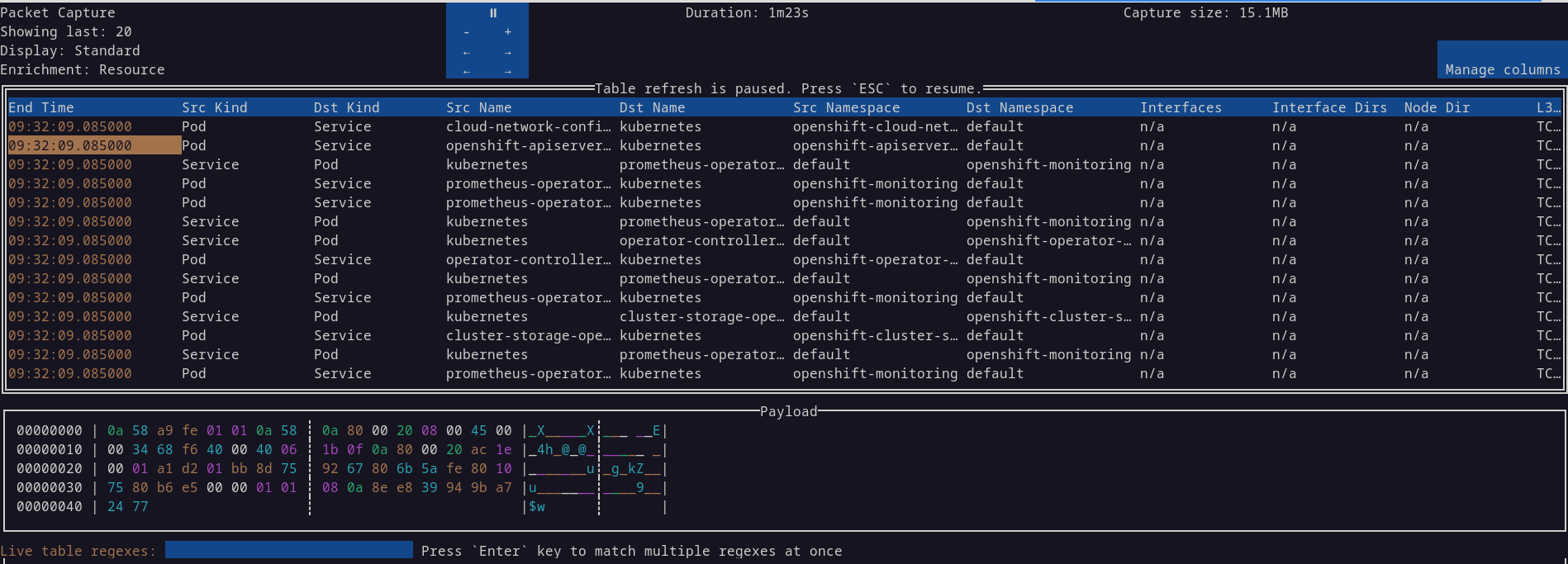
Task: Switch Display to previous mode with left arrow
Action: pos(467,52)
